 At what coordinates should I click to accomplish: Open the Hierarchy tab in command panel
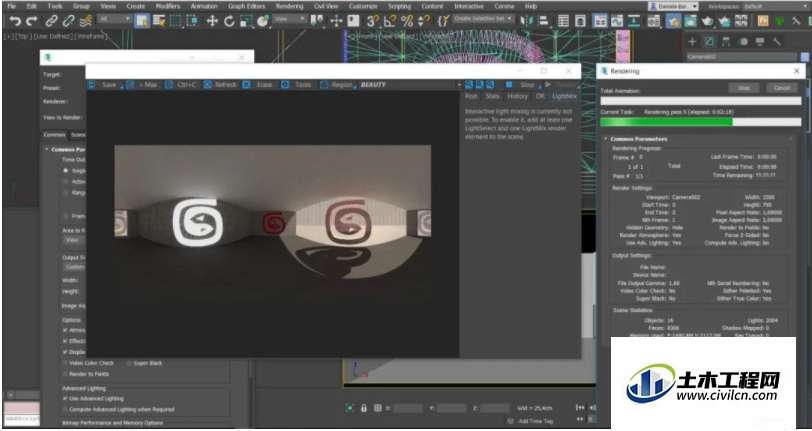[x=726, y=41]
